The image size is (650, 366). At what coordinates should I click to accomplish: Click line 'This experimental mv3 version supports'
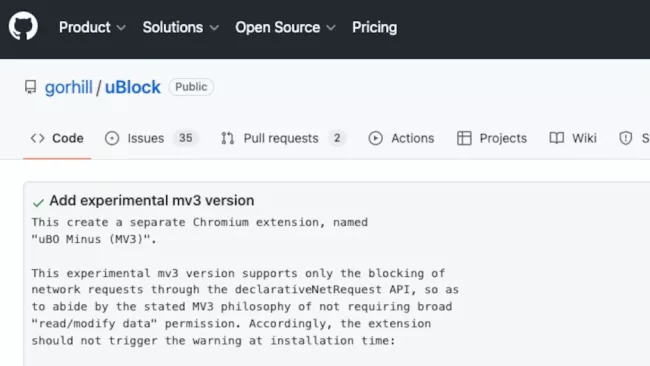coord(238,273)
